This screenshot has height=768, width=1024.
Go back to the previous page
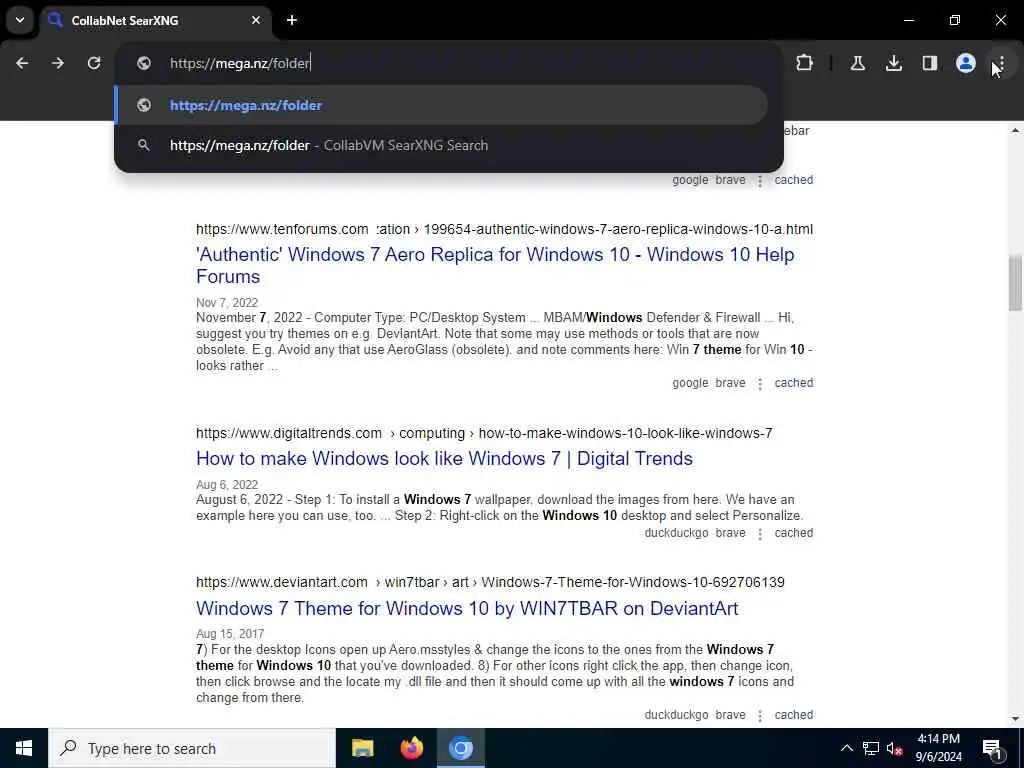[x=22, y=63]
